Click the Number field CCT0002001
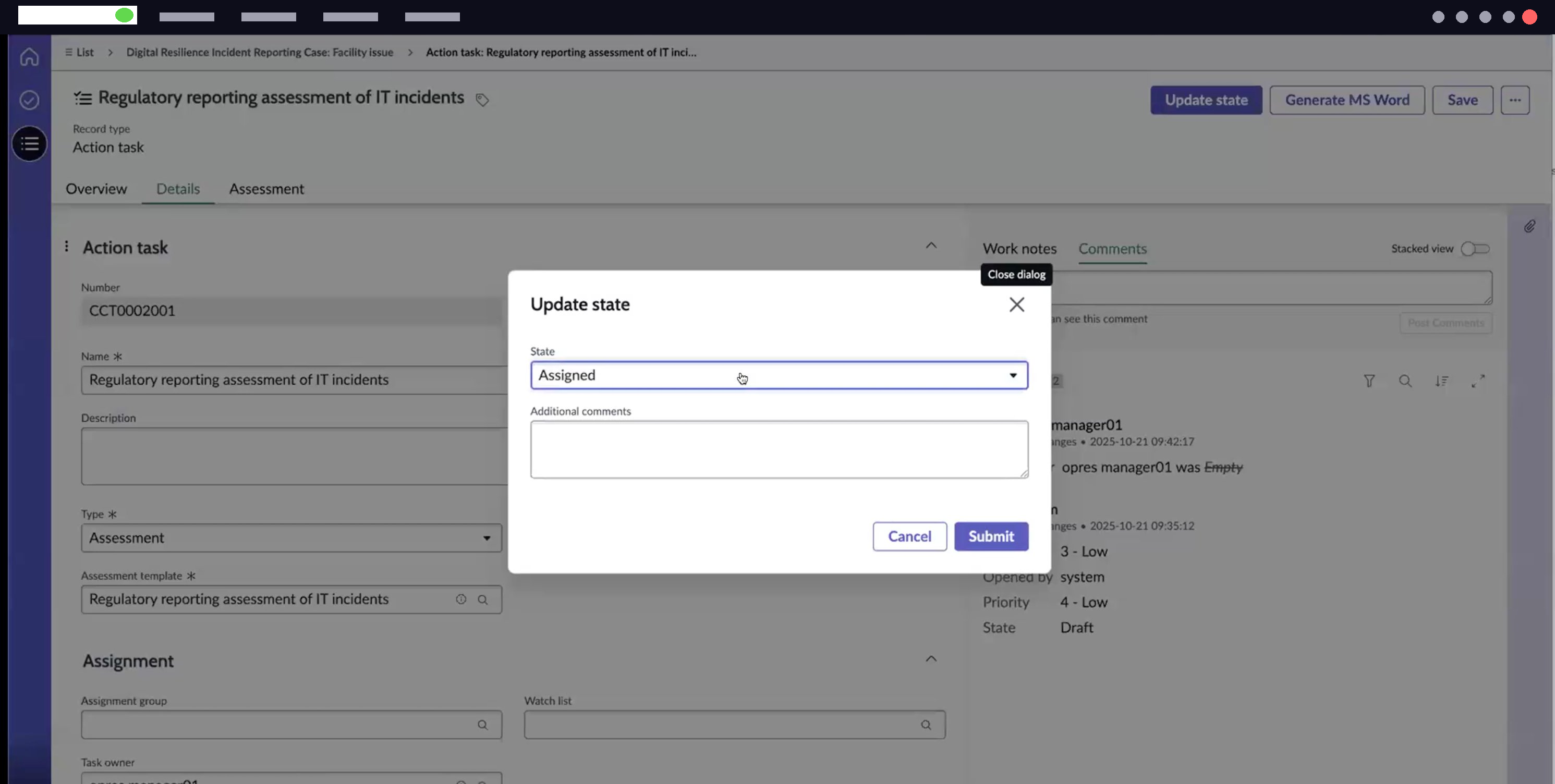This screenshot has width=1555, height=784. pos(291,311)
